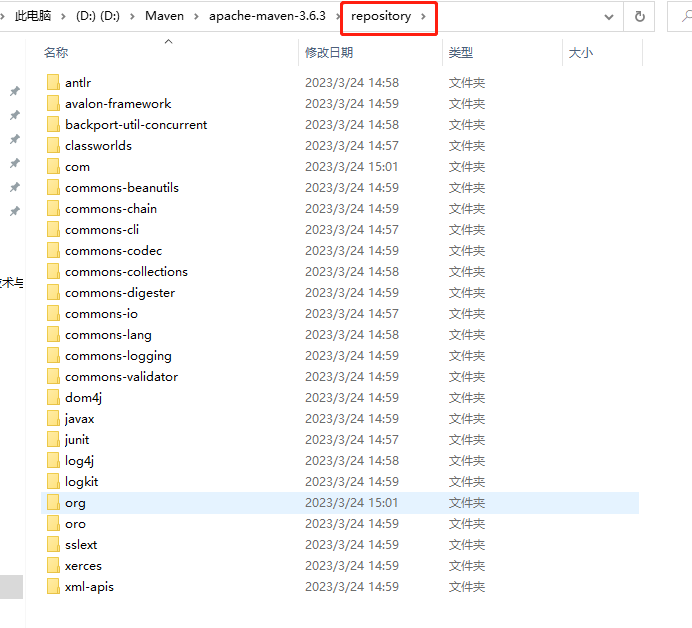Select the sslext folder name
692x628 pixels.
click(81, 545)
